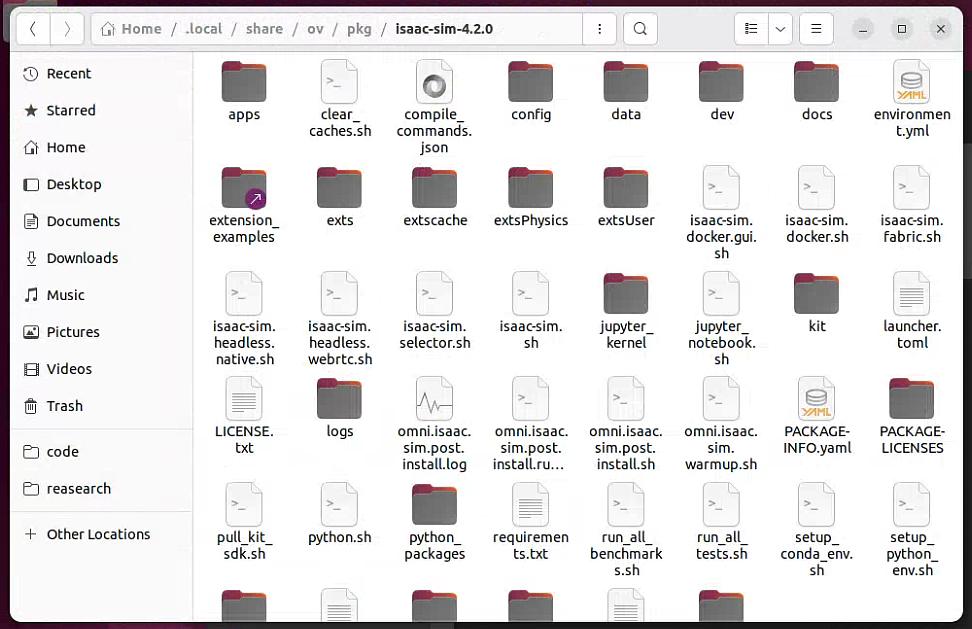Viewport: 972px width, 629px height.
Task: Select the clear_caches.sh script
Action: (x=340, y=99)
